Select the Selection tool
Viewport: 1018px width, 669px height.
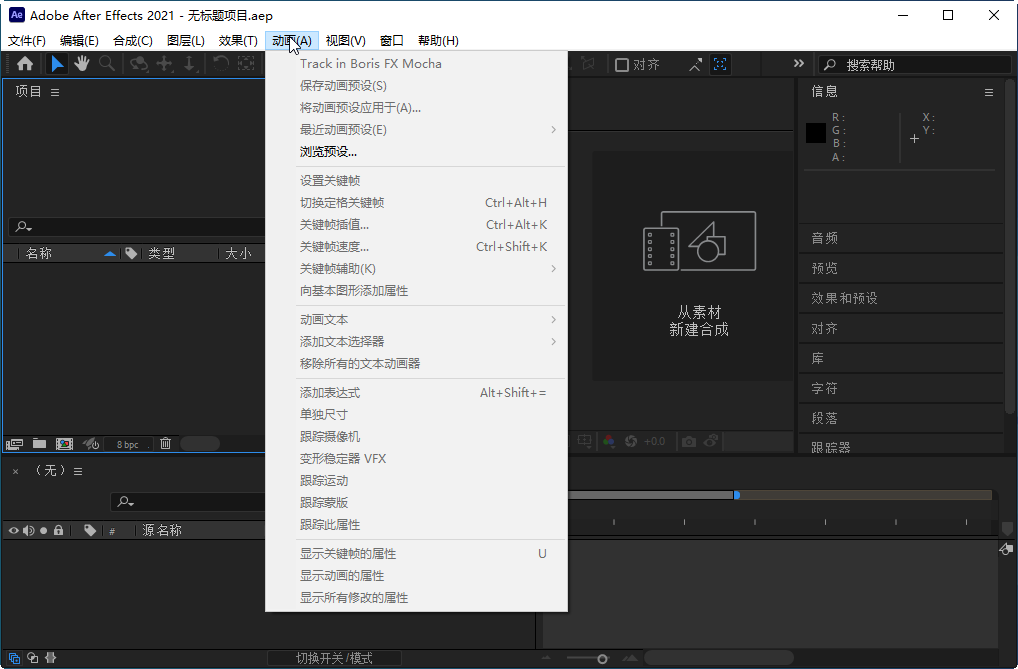56,64
